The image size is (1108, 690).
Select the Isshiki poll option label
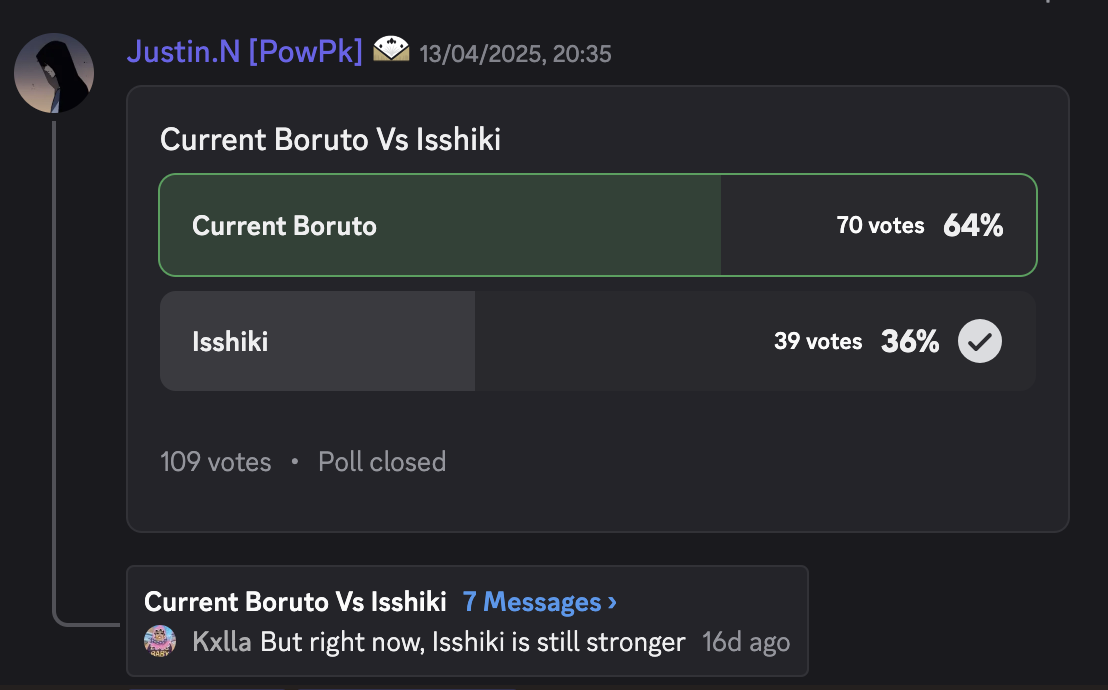click(x=230, y=342)
